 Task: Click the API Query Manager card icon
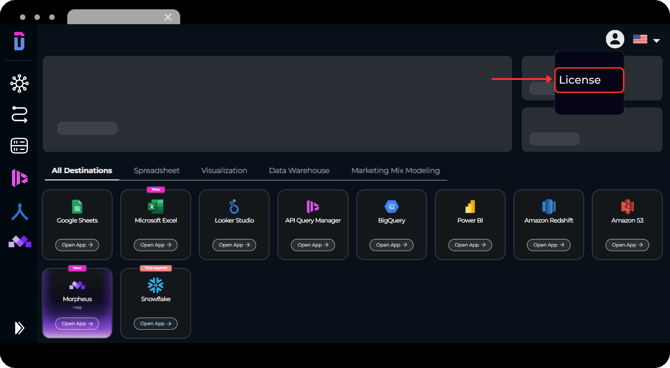pos(313,207)
